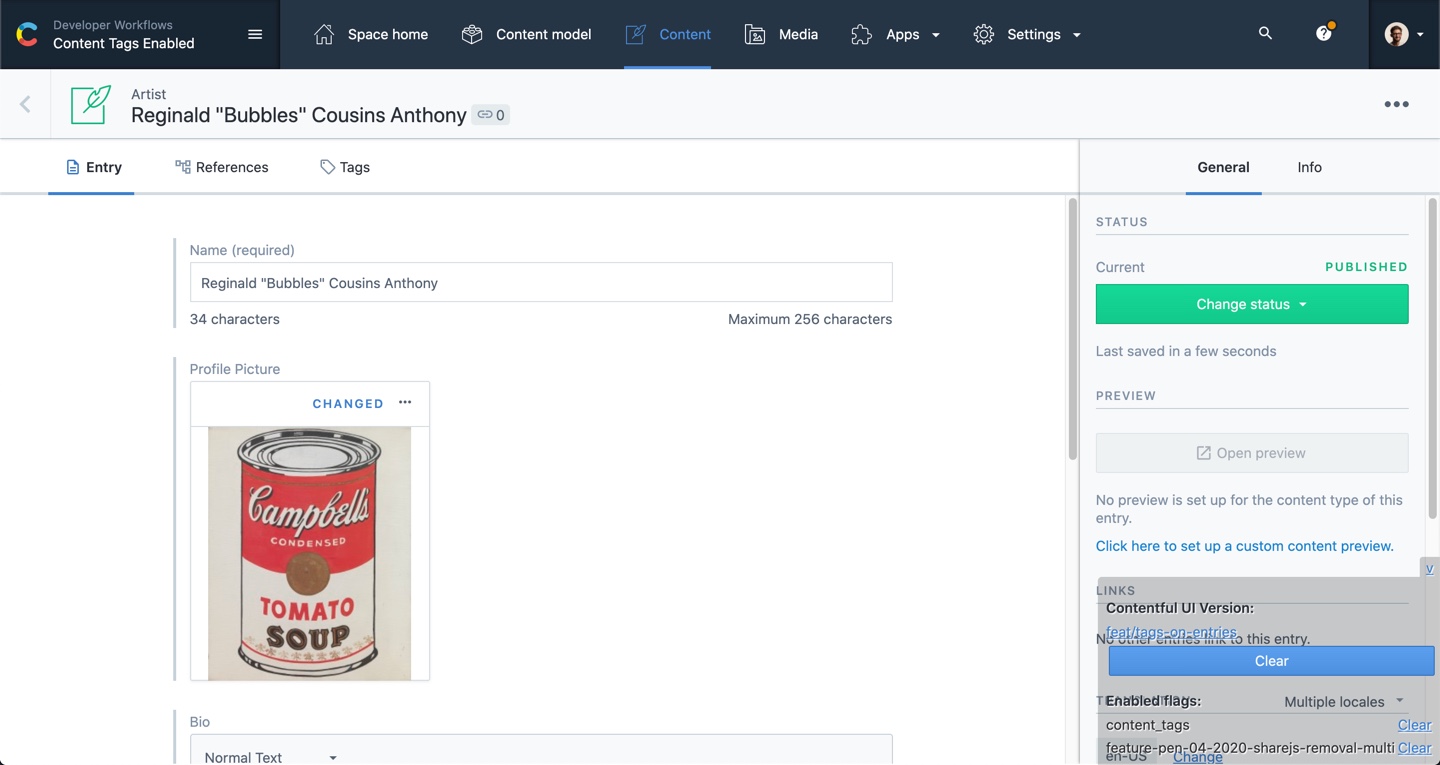Open help via the question mark icon
Image resolution: width=1440 pixels, height=765 pixels.
coord(1322,33)
